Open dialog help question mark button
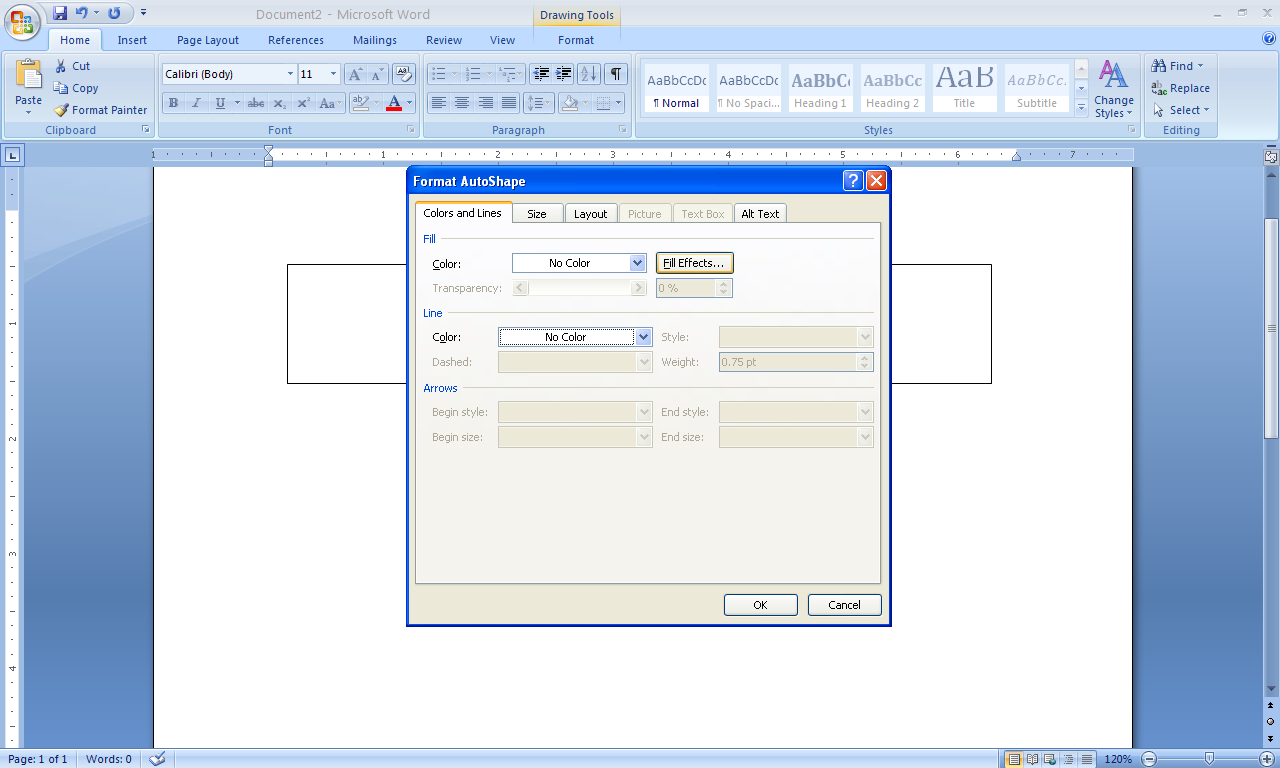Screen dimensions: 1280x768 [853, 181]
